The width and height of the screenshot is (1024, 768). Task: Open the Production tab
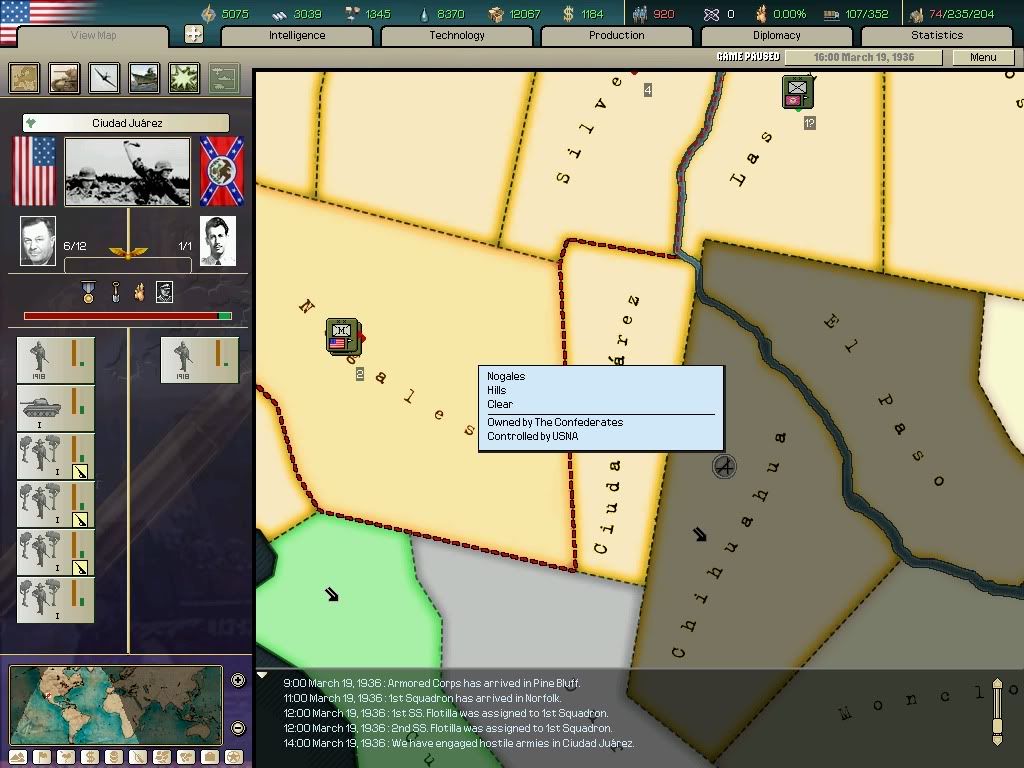tap(616, 35)
